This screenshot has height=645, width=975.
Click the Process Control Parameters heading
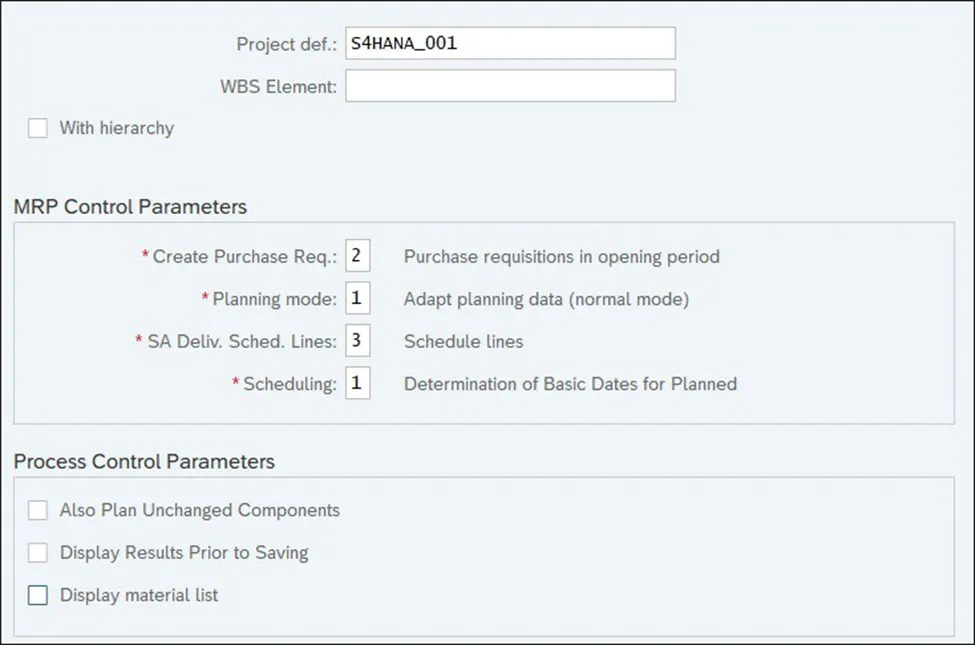(x=144, y=462)
